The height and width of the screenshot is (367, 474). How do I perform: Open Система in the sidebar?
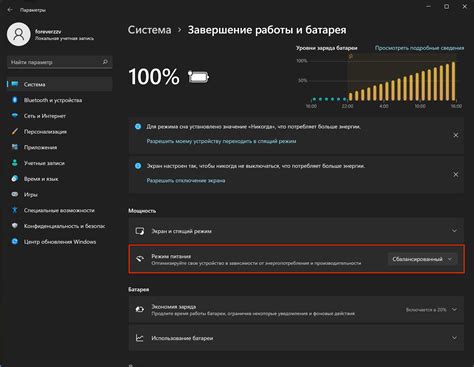tap(60, 84)
